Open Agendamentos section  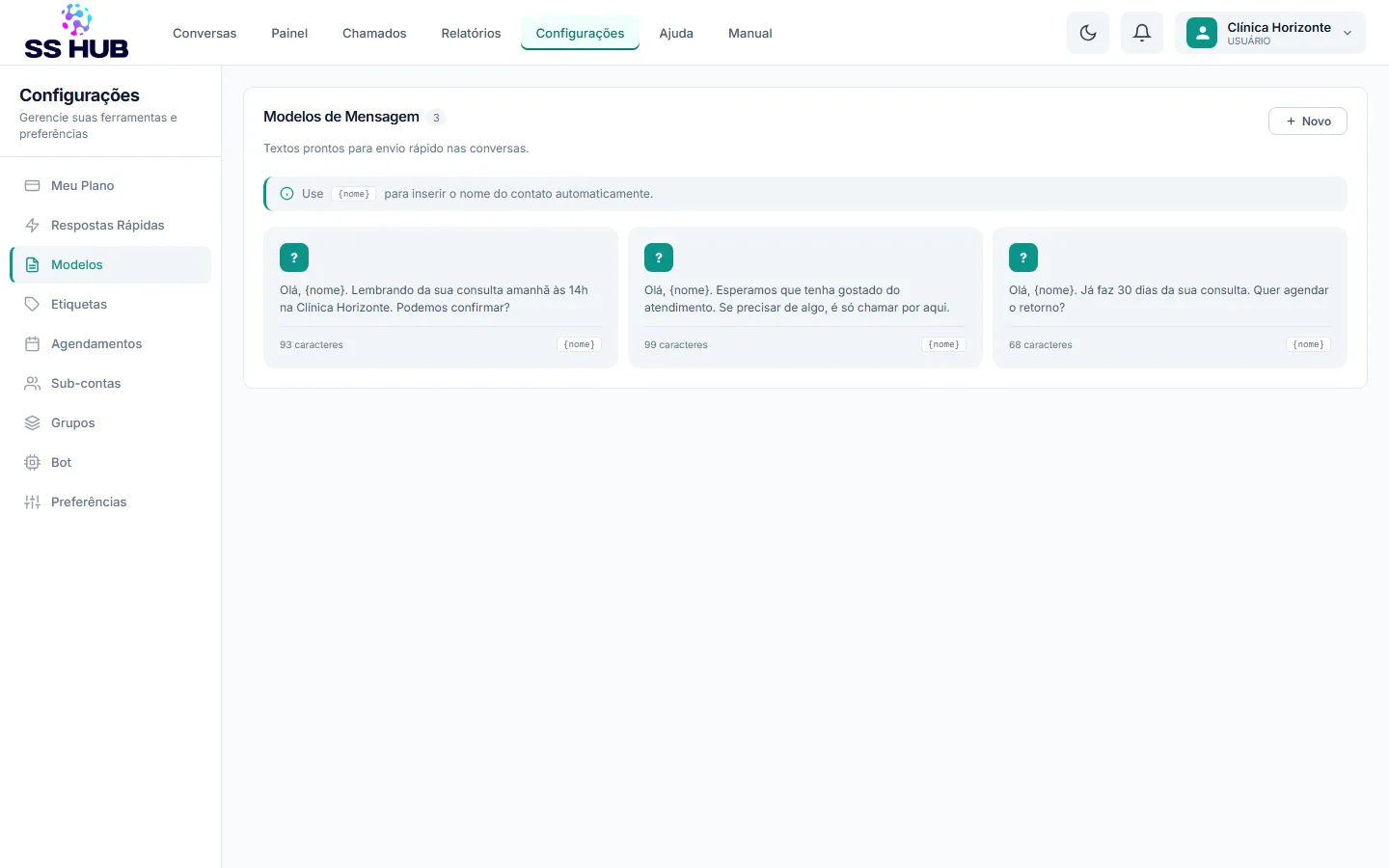pos(110,343)
